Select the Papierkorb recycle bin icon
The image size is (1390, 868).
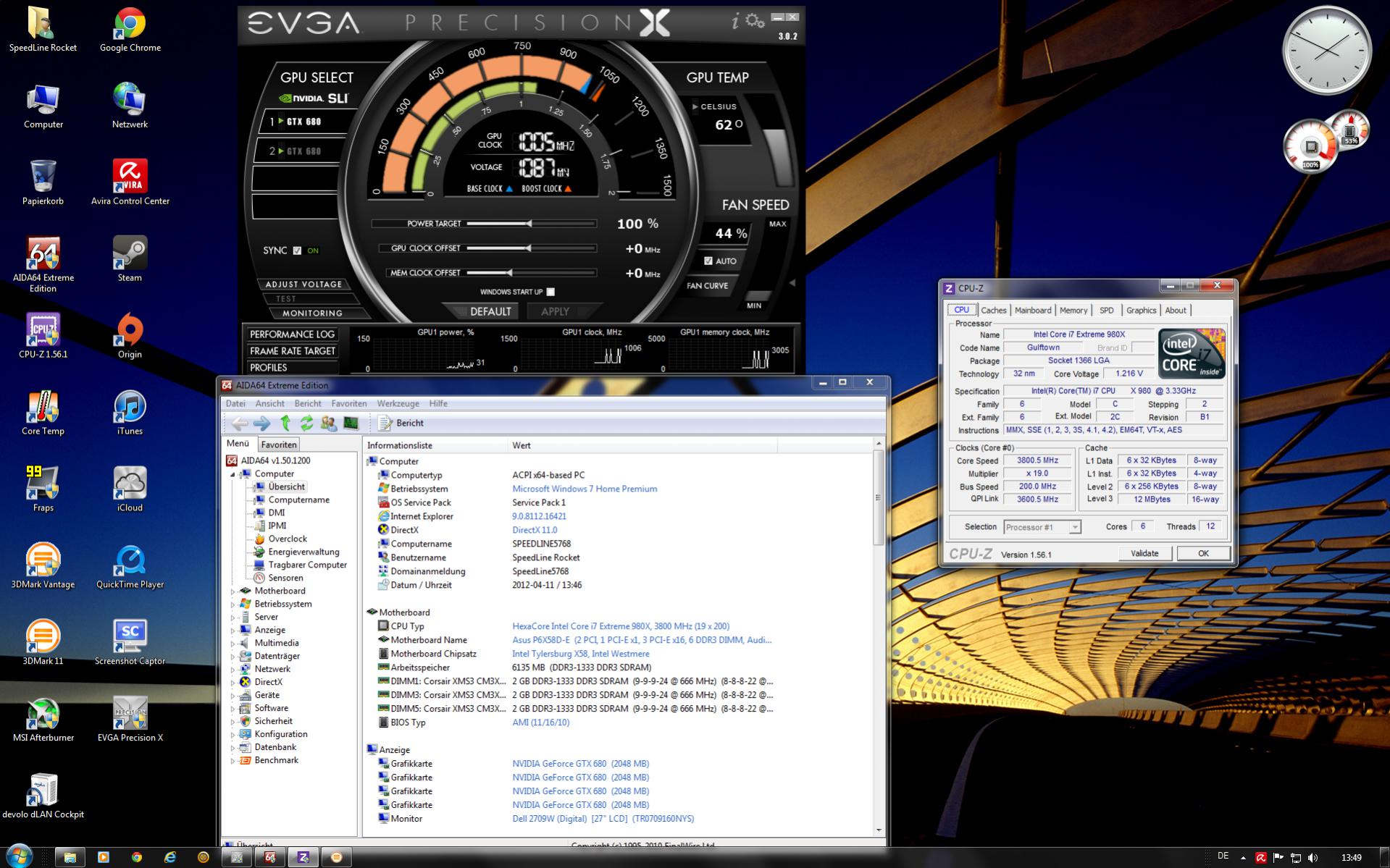point(43,182)
